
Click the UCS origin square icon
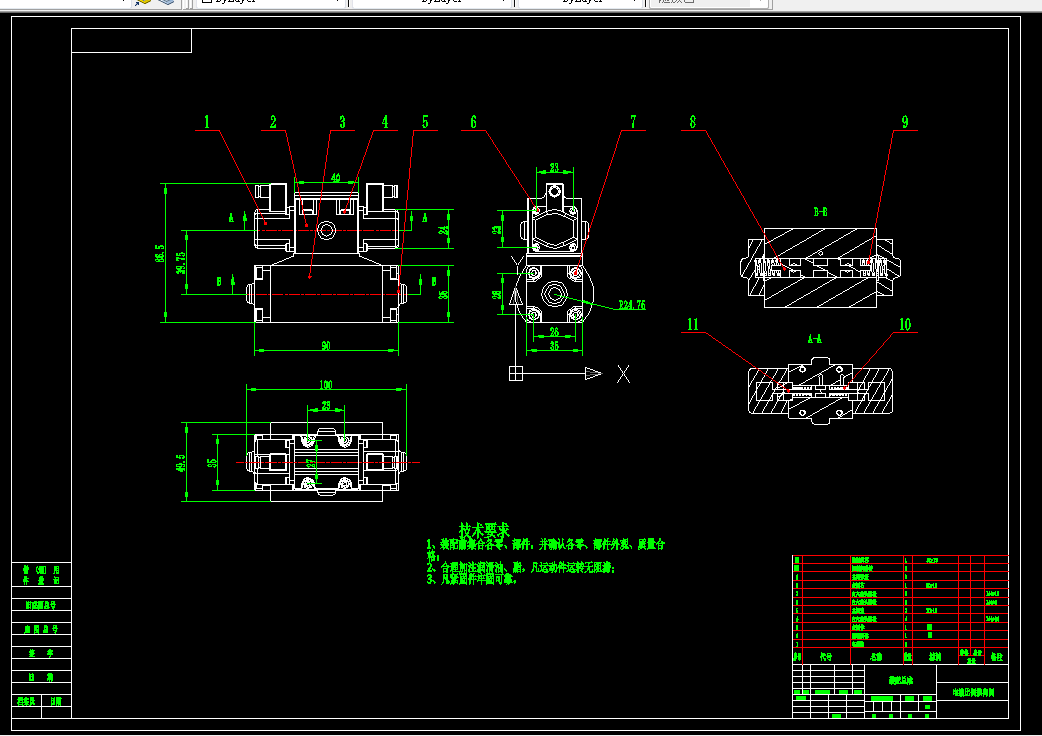click(516, 374)
